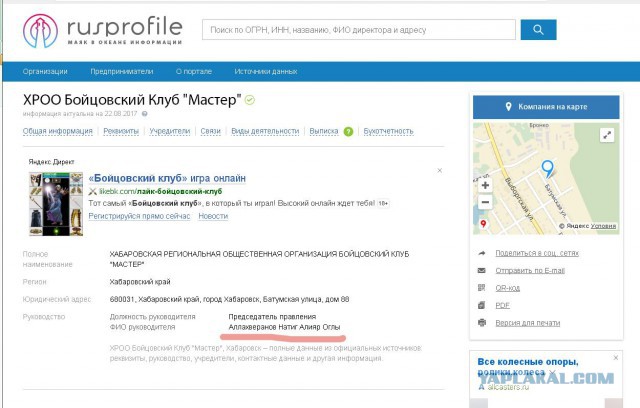Click the red marker icon on map
This screenshot has height=408, width=640.
tap(484, 224)
